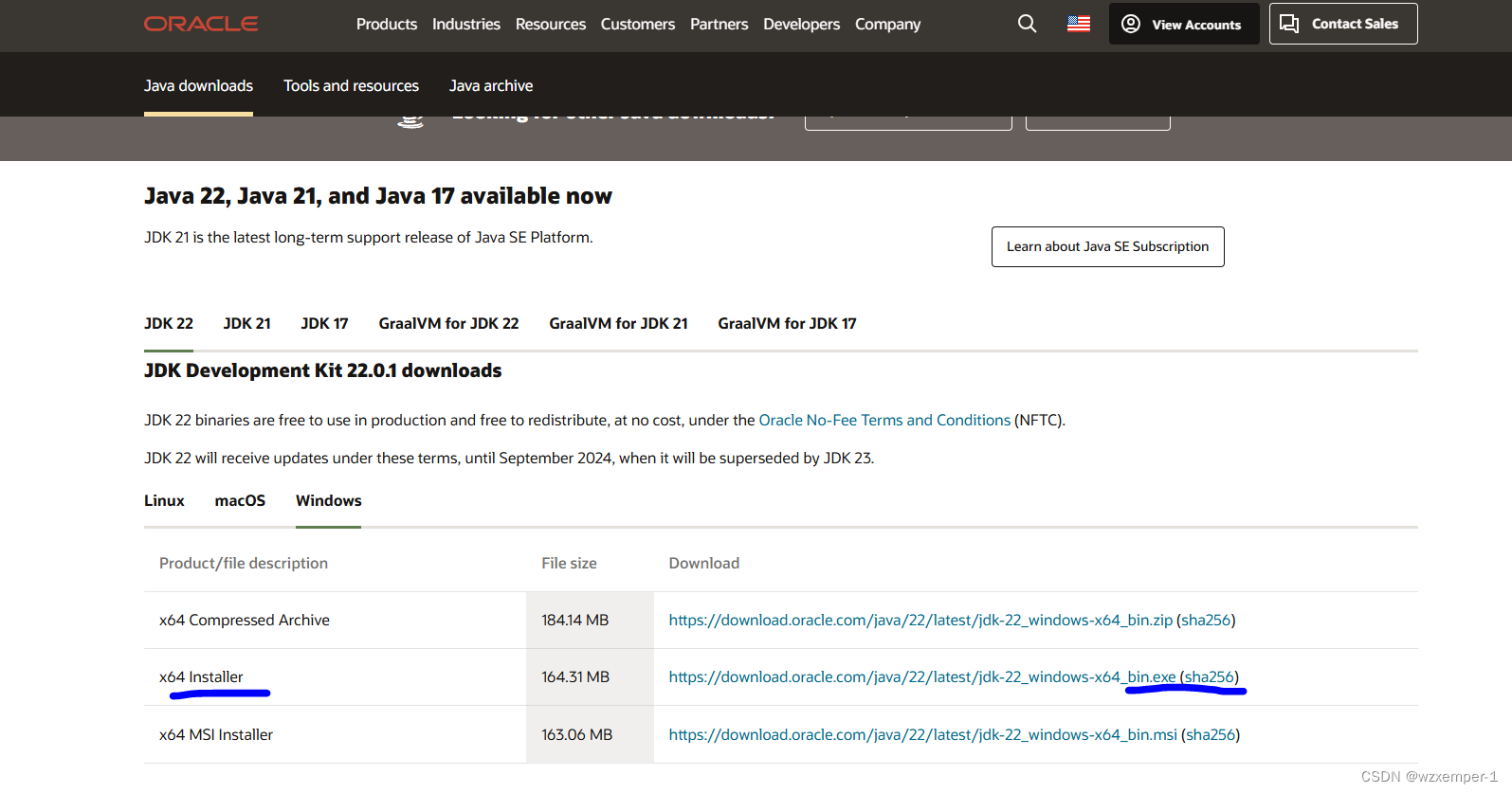Click the Download column header
Screen dimensions: 1512x793
tap(704, 563)
